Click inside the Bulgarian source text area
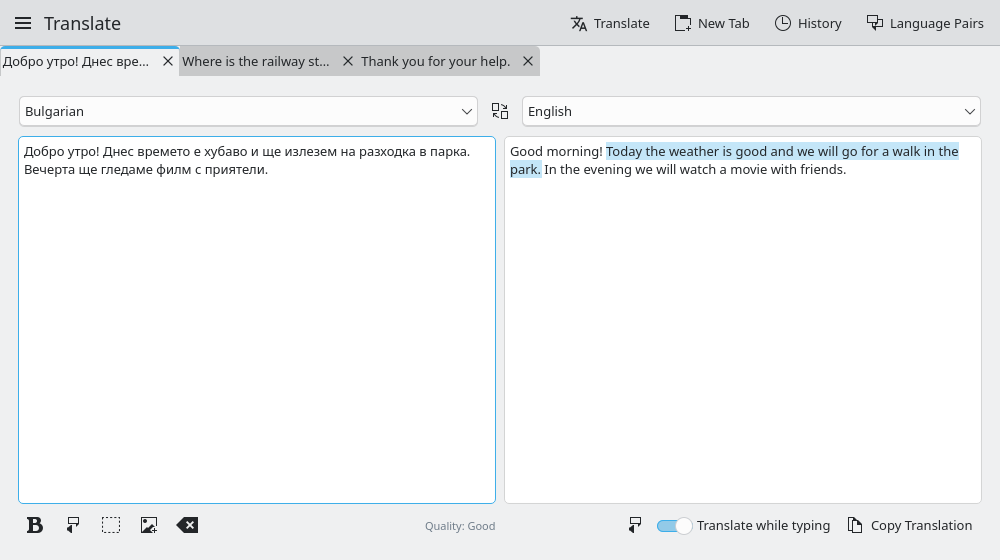Image resolution: width=1000 pixels, height=560 pixels. tap(257, 320)
